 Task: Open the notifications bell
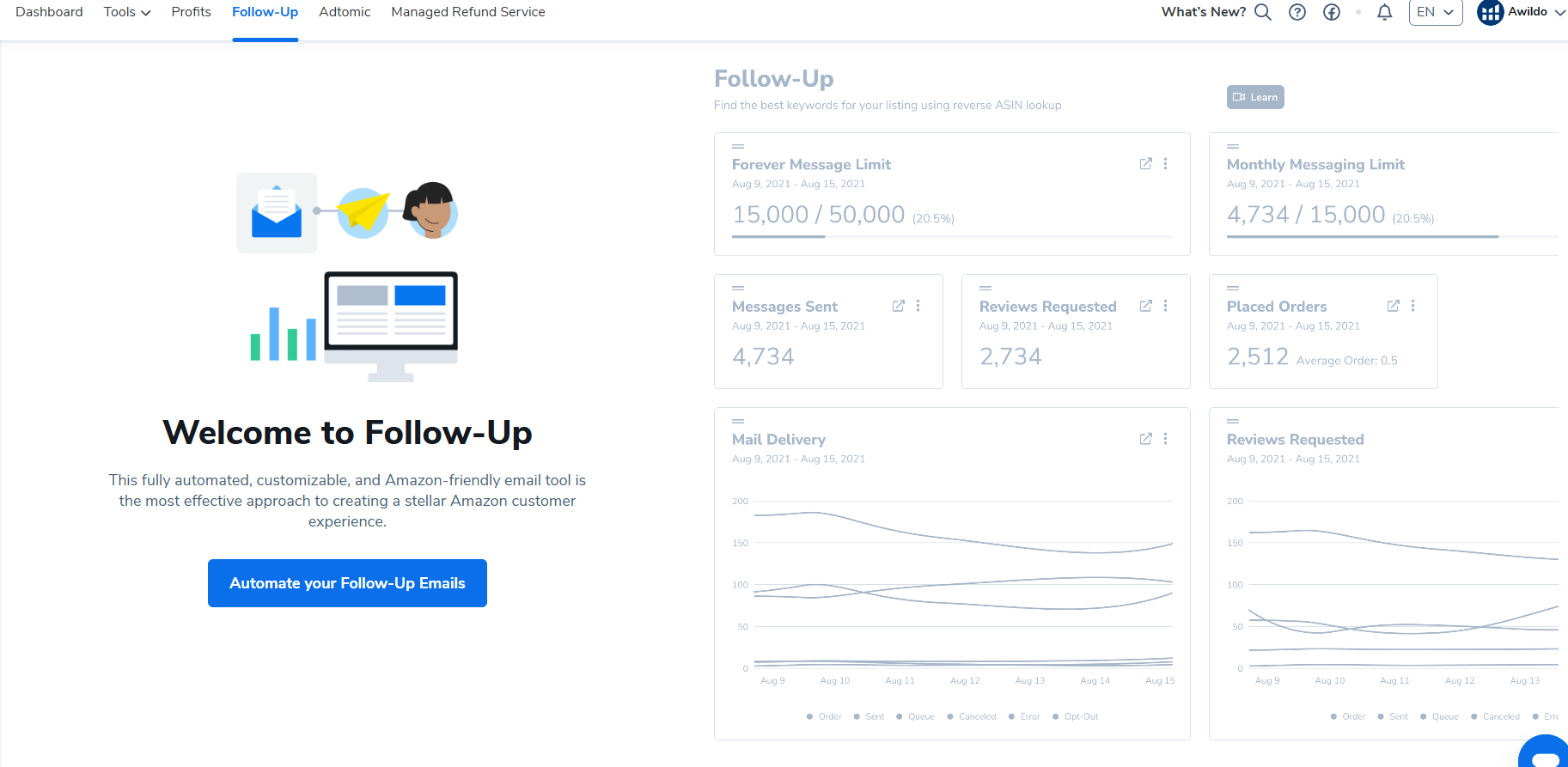pyautogui.click(x=1384, y=12)
